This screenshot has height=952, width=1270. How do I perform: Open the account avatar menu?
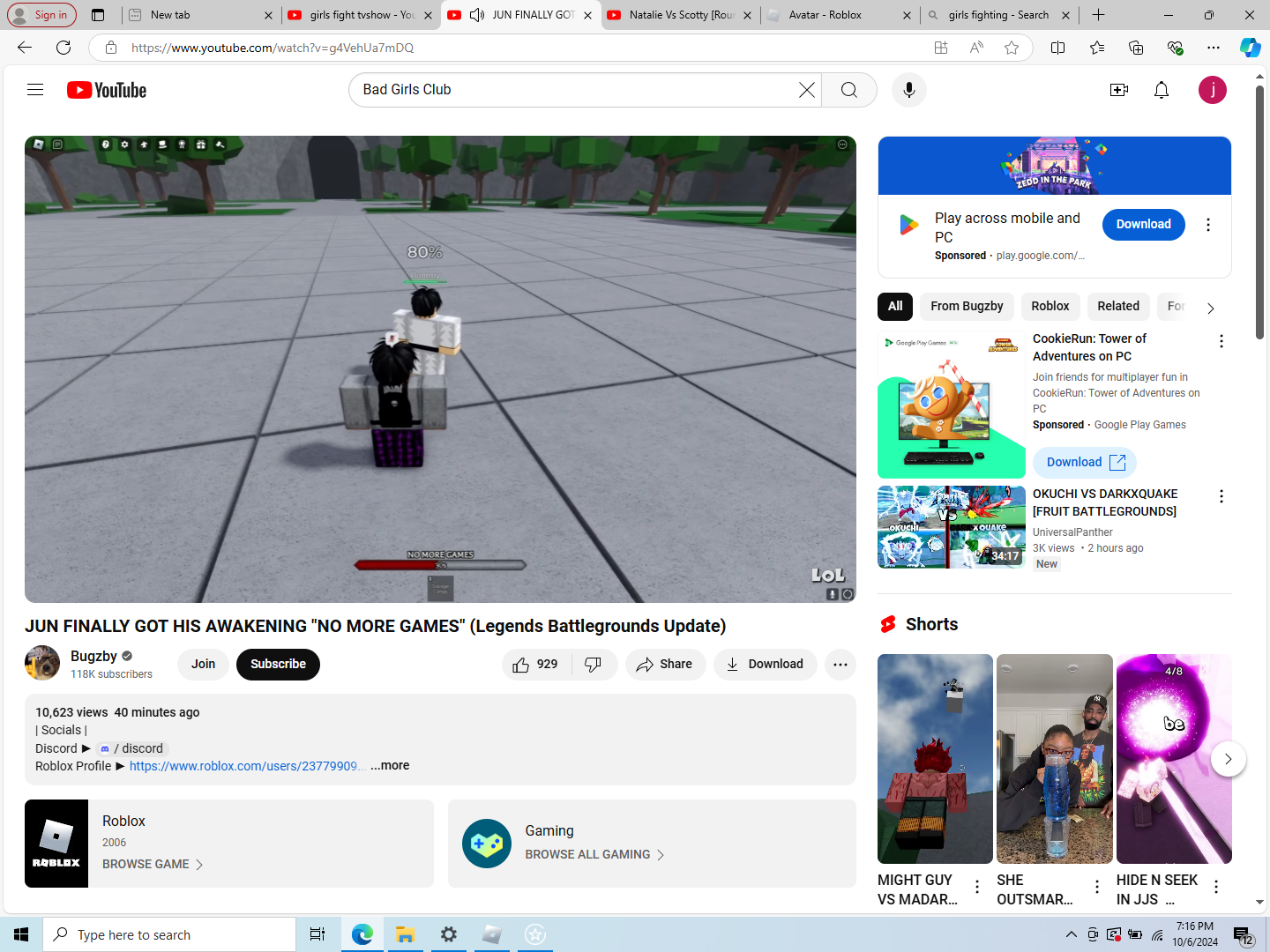(x=1213, y=90)
